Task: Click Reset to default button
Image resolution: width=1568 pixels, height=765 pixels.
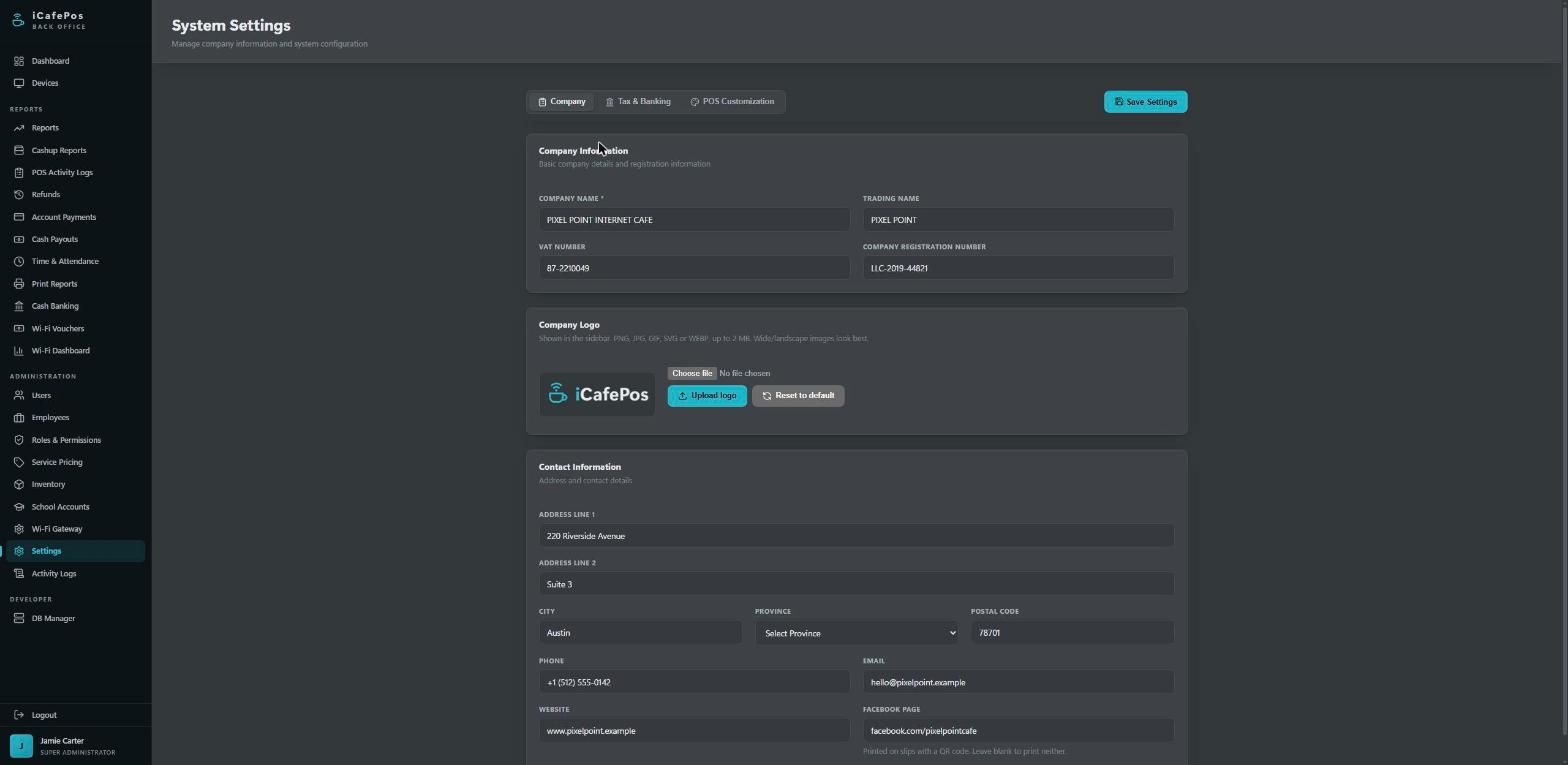Action: click(798, 395)
